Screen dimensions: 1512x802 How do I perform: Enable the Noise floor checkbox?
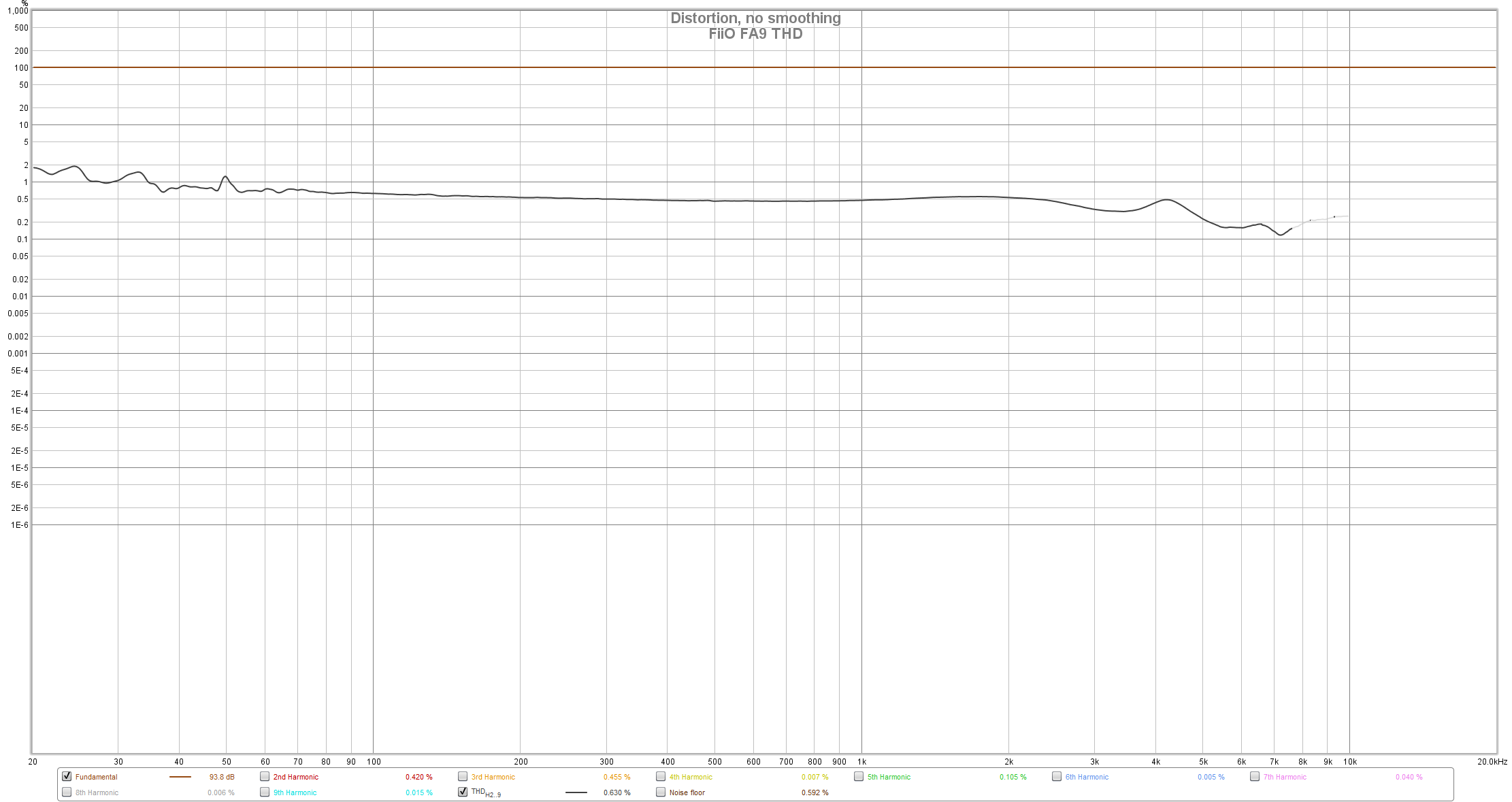(661, 792)
